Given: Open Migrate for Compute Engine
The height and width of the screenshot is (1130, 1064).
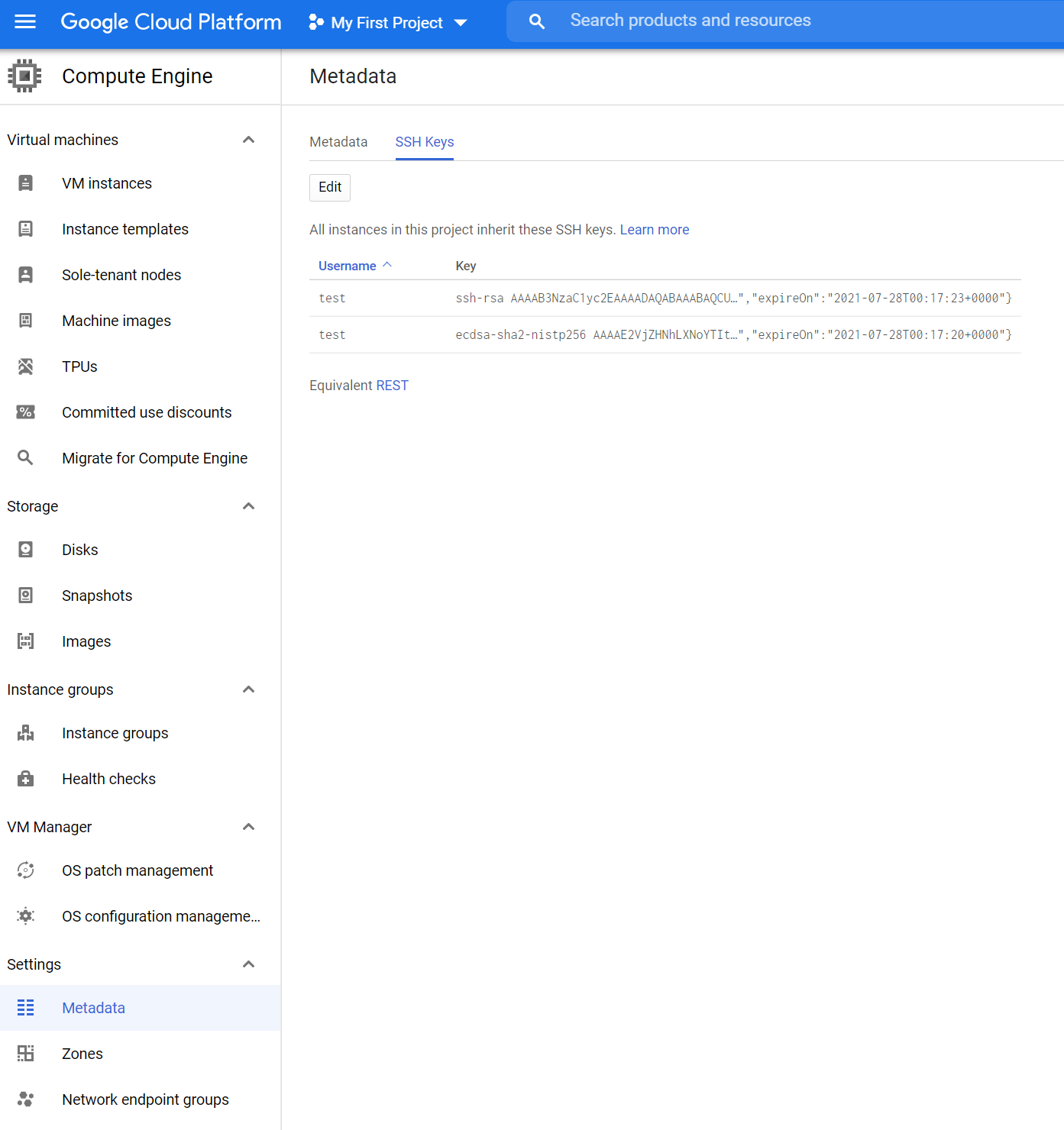Looking at the screenshot, I should (x=155, y=458).
